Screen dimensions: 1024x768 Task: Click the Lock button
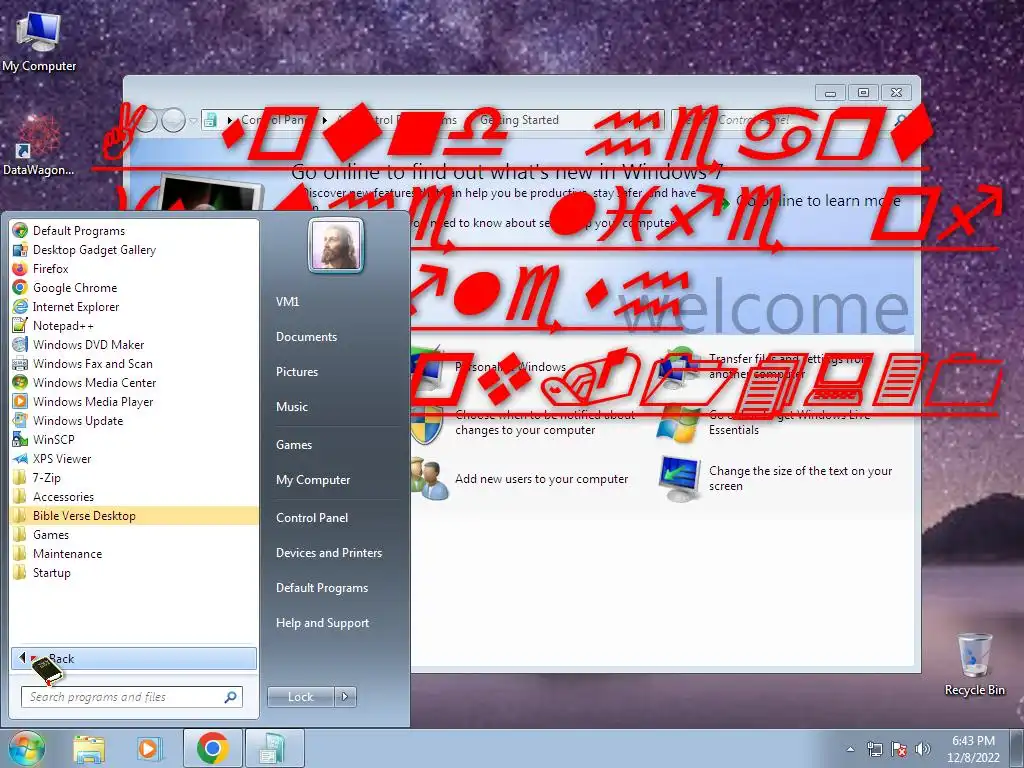click(x=300, y=697)
